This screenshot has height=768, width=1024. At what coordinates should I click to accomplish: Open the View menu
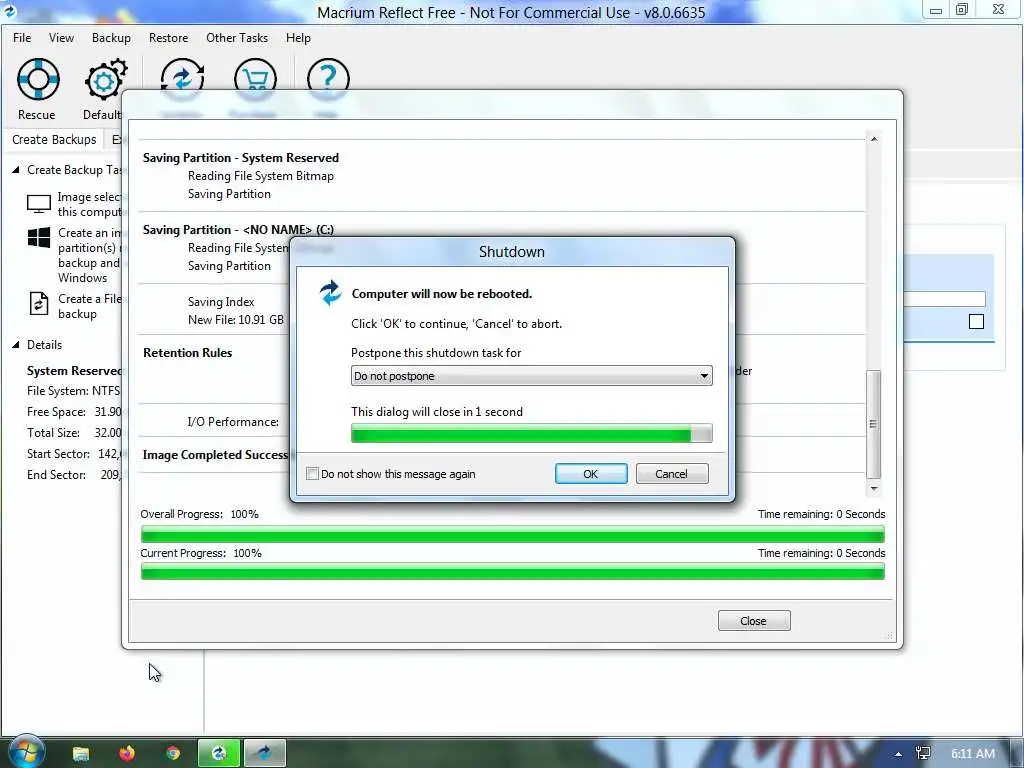click(x=61, y=38)
